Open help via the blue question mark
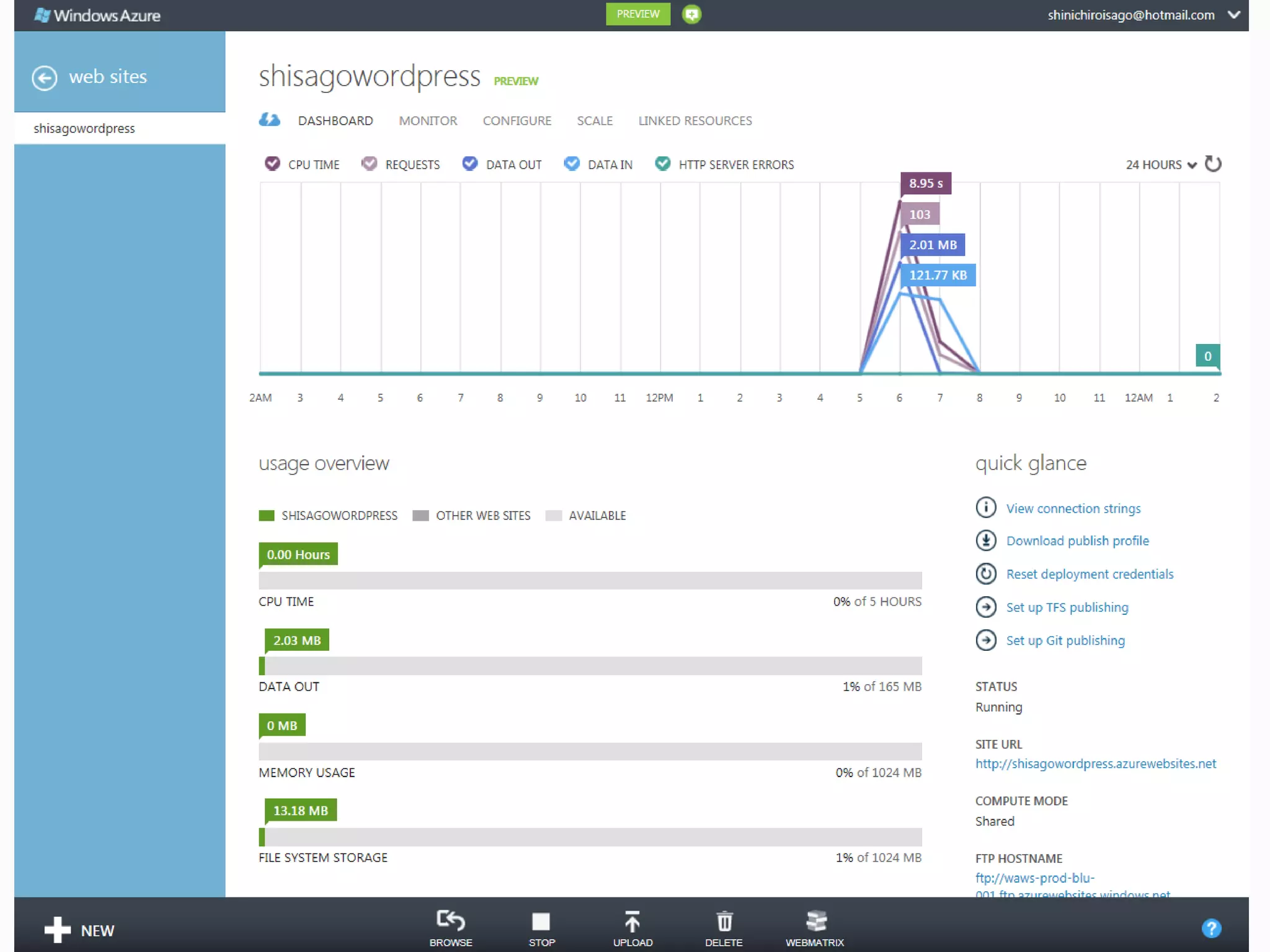1270x952 pixels. click(1210, 928)
